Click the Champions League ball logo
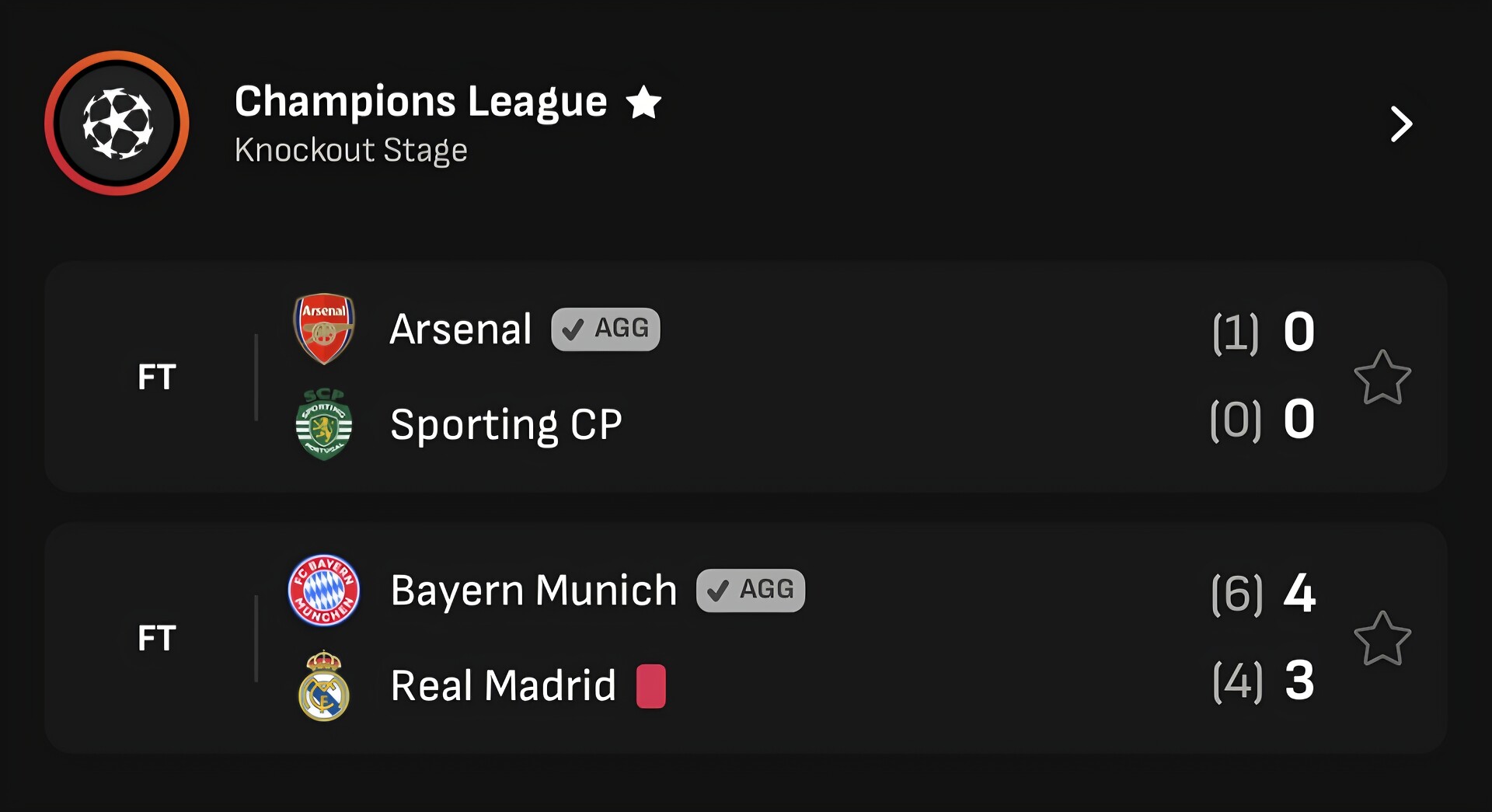 click(117, 123)
